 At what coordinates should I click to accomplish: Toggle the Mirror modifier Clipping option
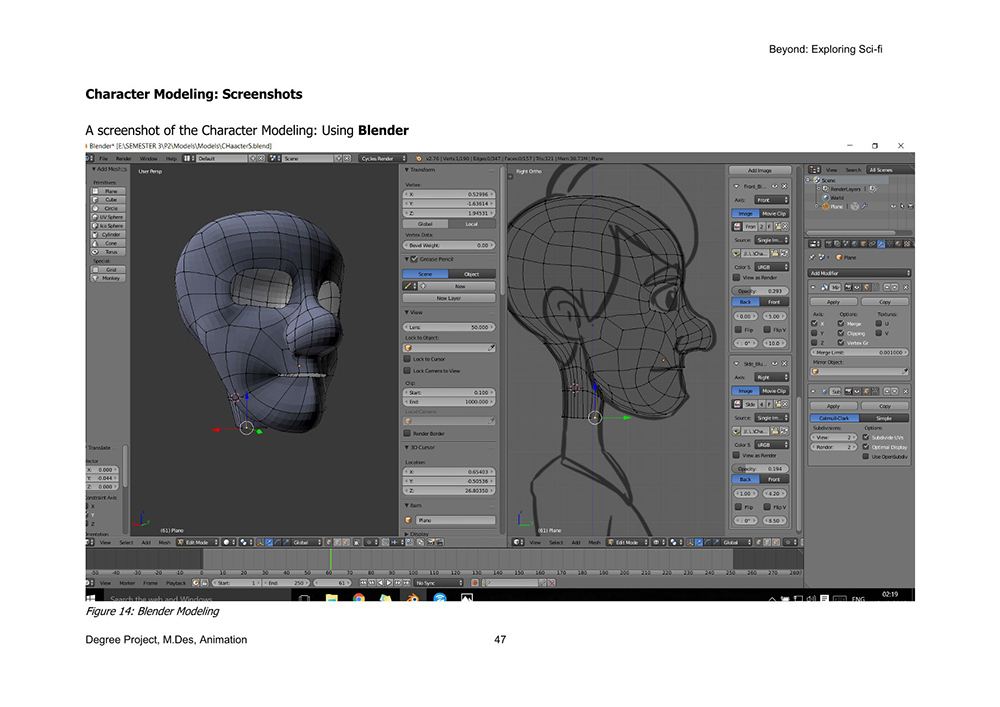point(841,333)
